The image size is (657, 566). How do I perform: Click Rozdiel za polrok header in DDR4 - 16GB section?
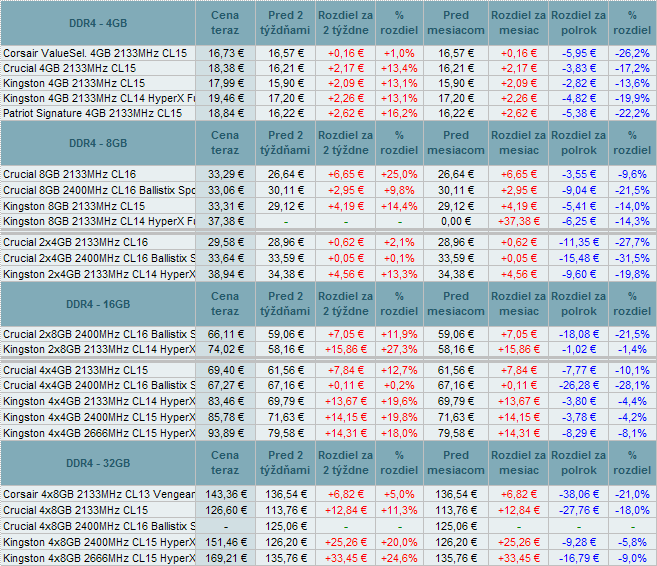(579, 304)
